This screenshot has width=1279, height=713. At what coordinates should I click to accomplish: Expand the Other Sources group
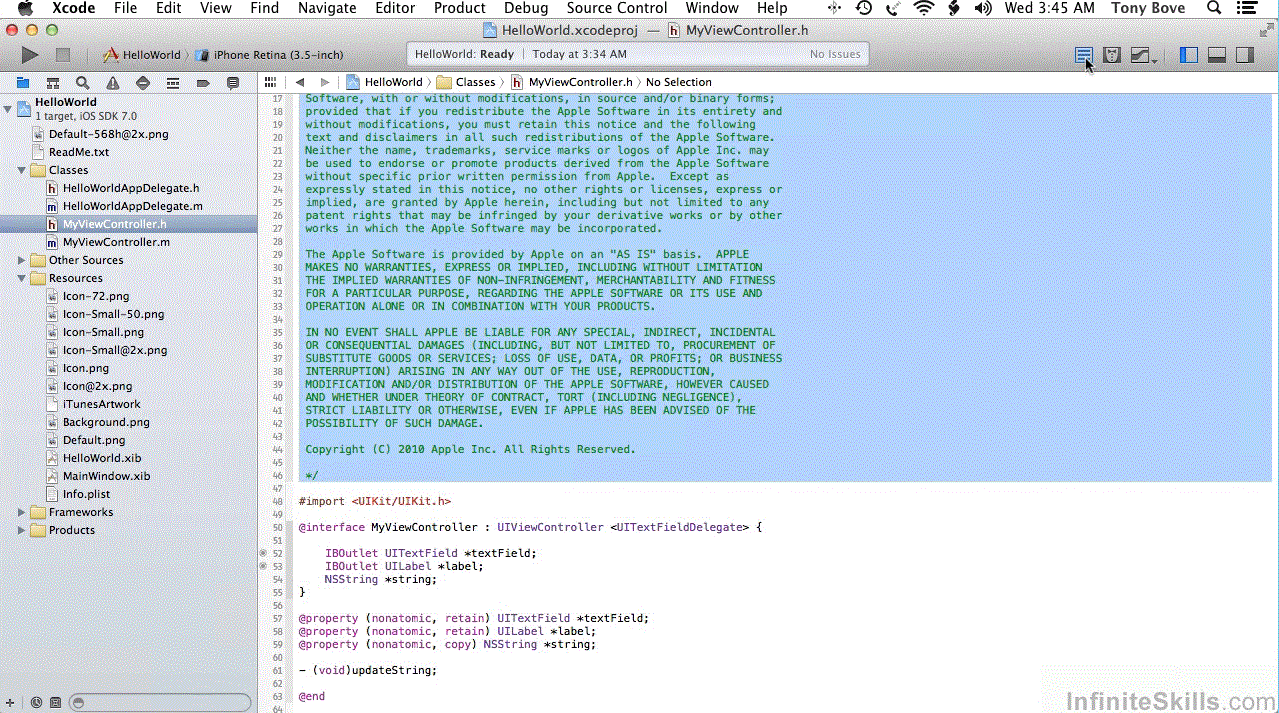point(22,260)
